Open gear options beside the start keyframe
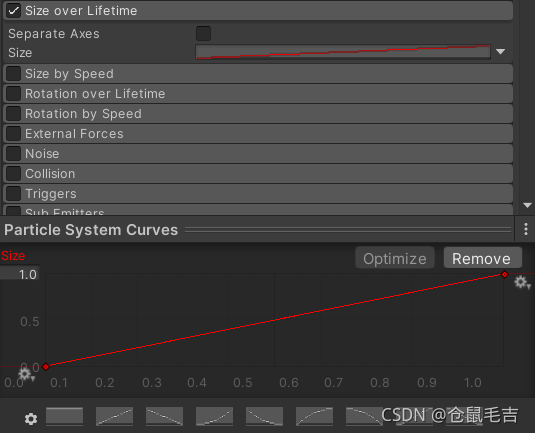 coord(26,374)
